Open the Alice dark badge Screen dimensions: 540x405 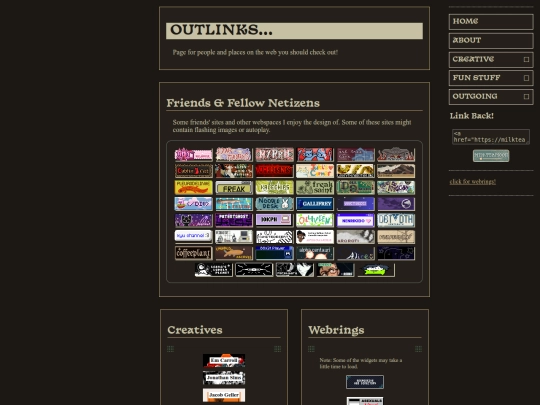(355, 253)
